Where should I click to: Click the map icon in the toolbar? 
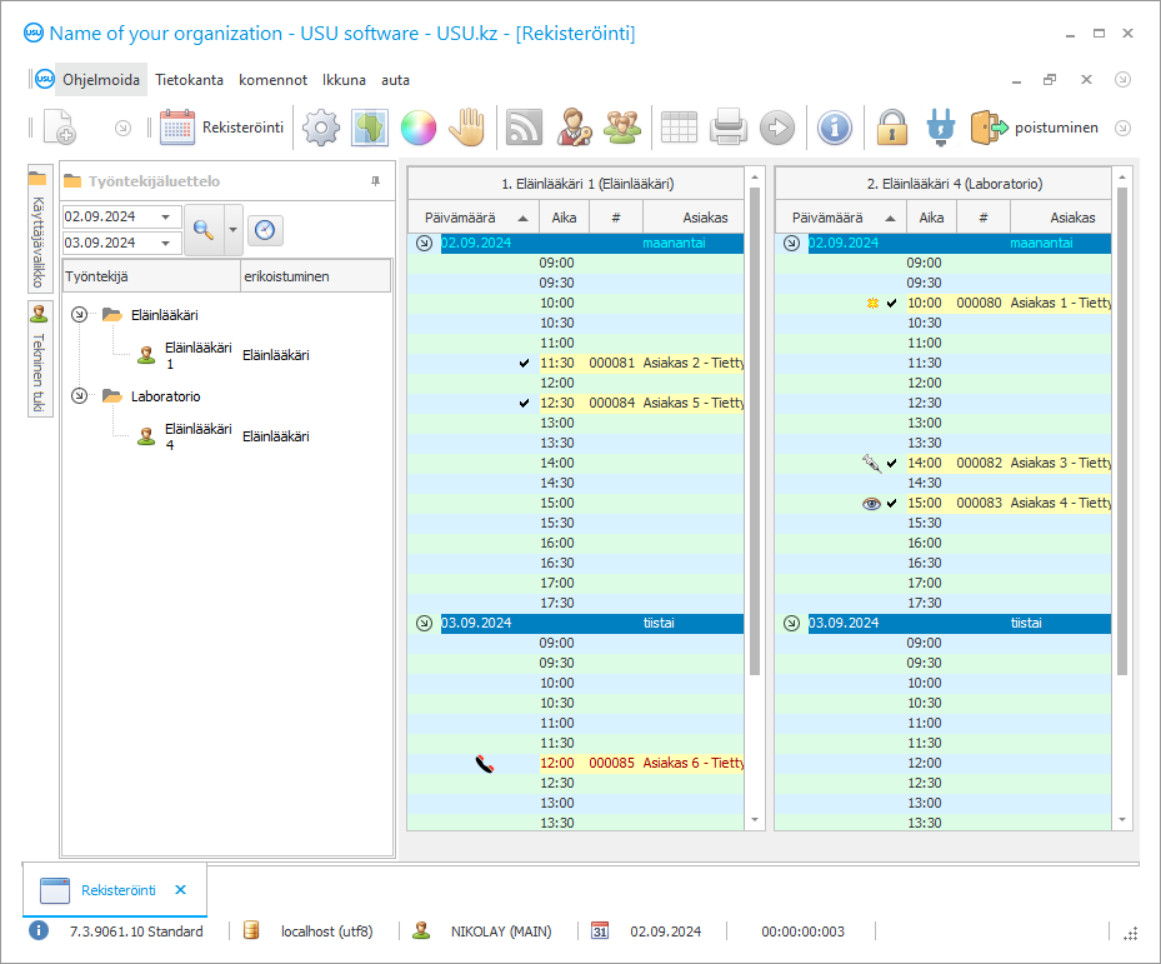tap(369, 127)
